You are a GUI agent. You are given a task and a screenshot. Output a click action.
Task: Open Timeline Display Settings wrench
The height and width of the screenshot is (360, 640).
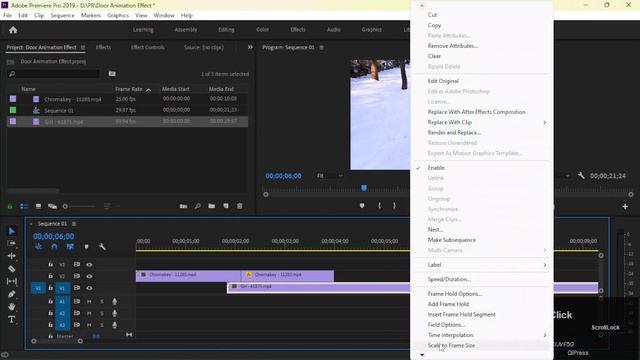coord(102,247)
